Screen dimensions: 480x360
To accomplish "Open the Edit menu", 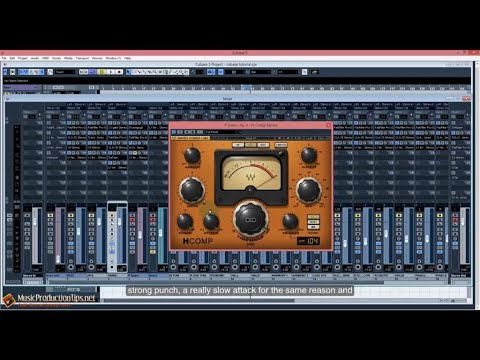I will pos(12,58).
